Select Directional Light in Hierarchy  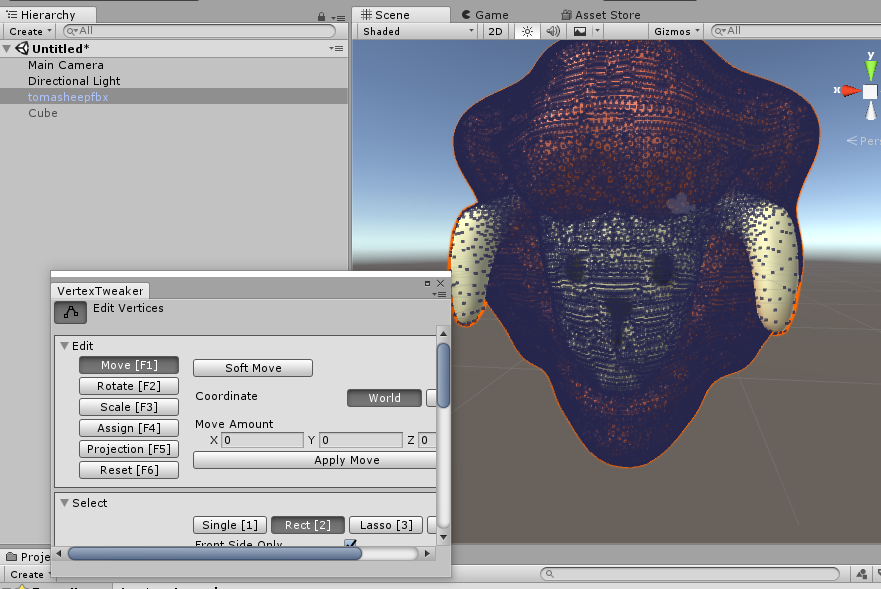[74, 81]
